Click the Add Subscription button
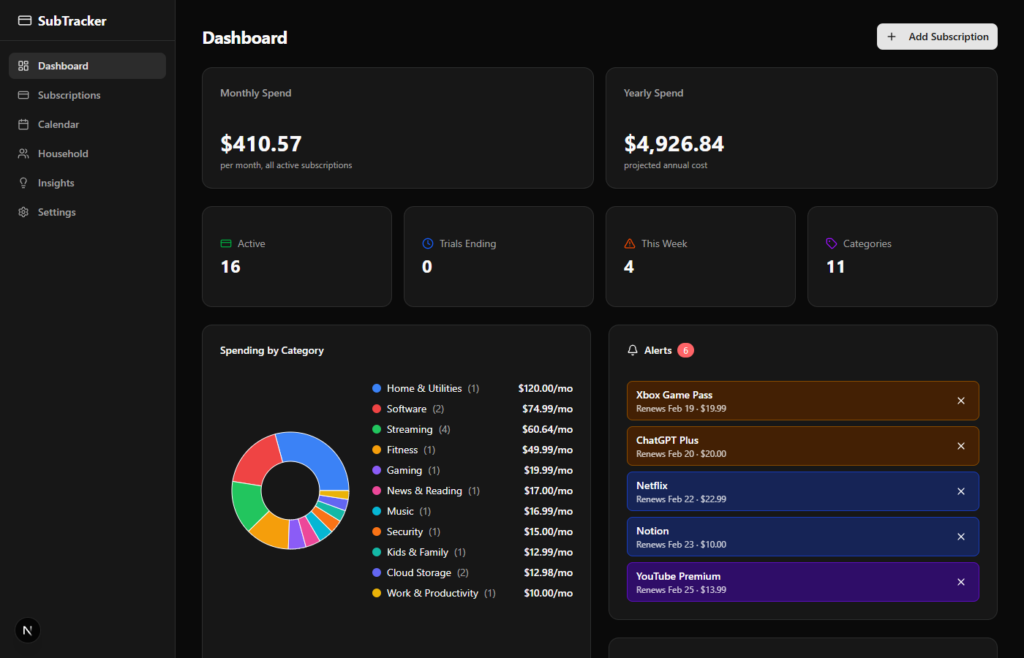Viewport: 1024px width, 658px height. click(936, 36)
